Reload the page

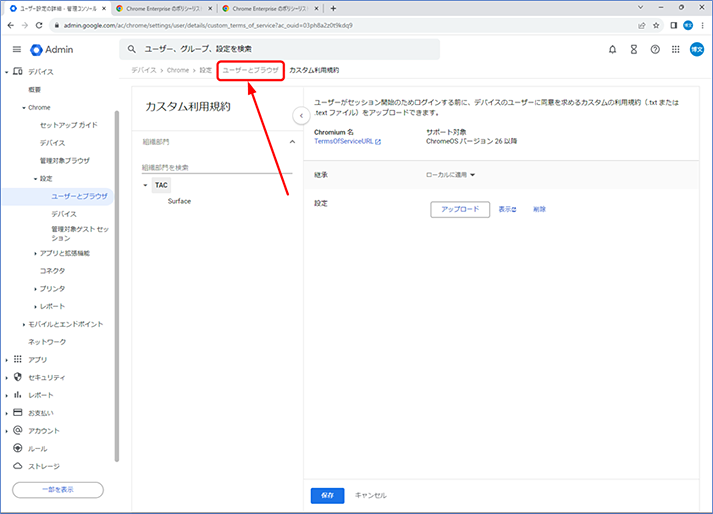coord(39,25)
